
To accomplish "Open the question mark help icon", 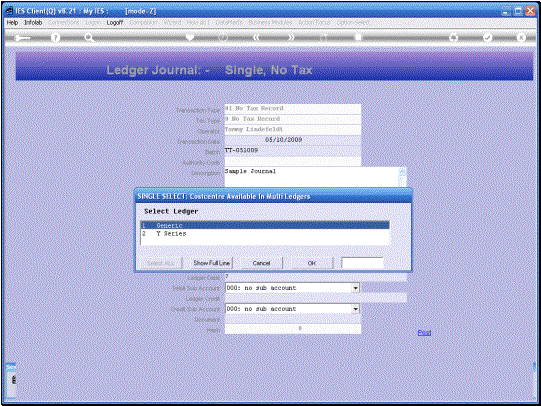I will pos(55,37).
